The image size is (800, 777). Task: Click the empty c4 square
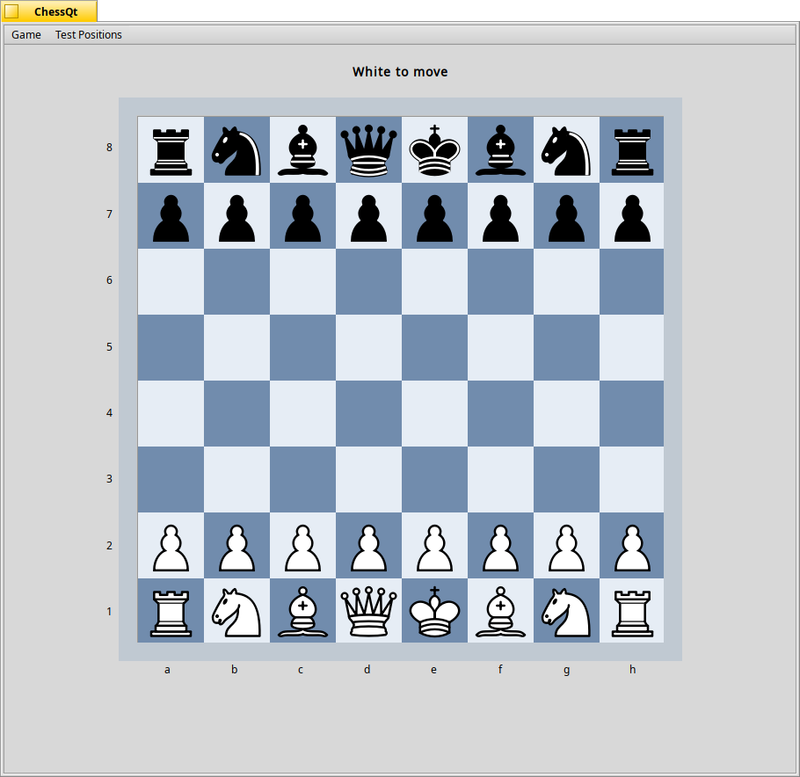pos(303,413)
